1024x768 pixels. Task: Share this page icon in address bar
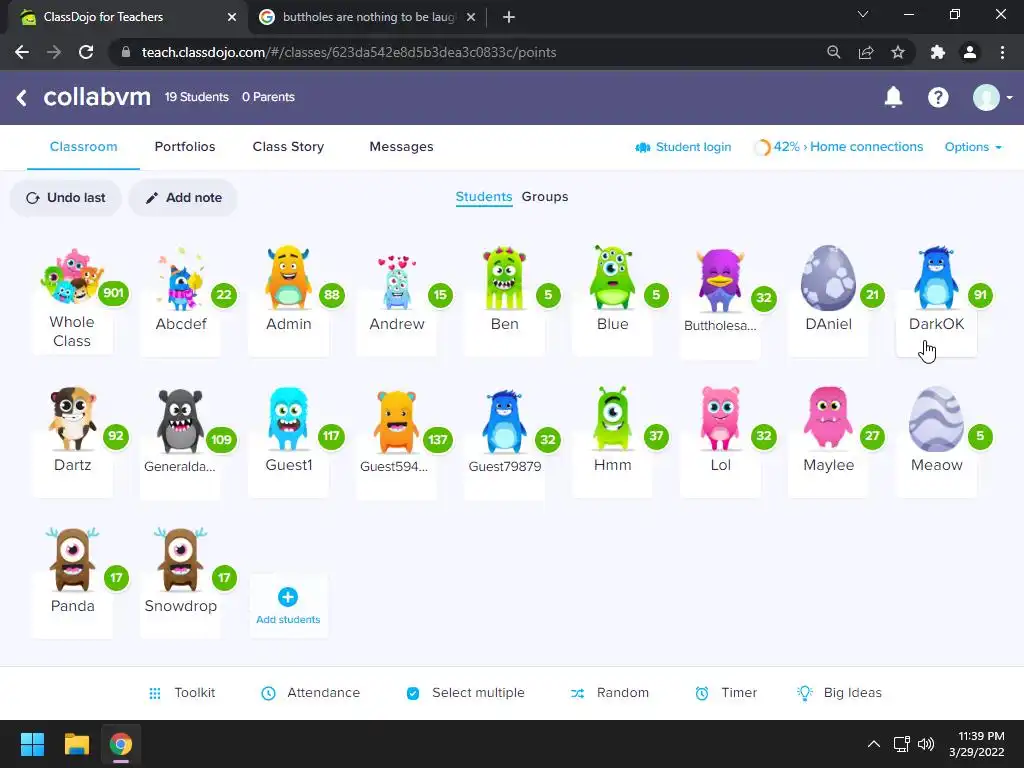click(x=866, y=52)
